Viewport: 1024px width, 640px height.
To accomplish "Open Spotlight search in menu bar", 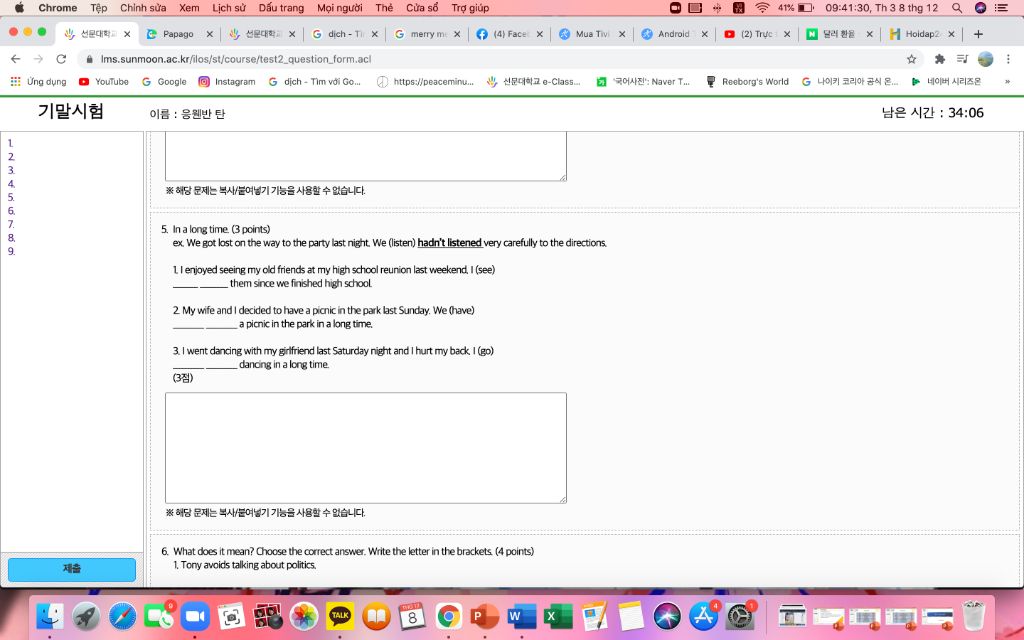I will coord(957,8).
